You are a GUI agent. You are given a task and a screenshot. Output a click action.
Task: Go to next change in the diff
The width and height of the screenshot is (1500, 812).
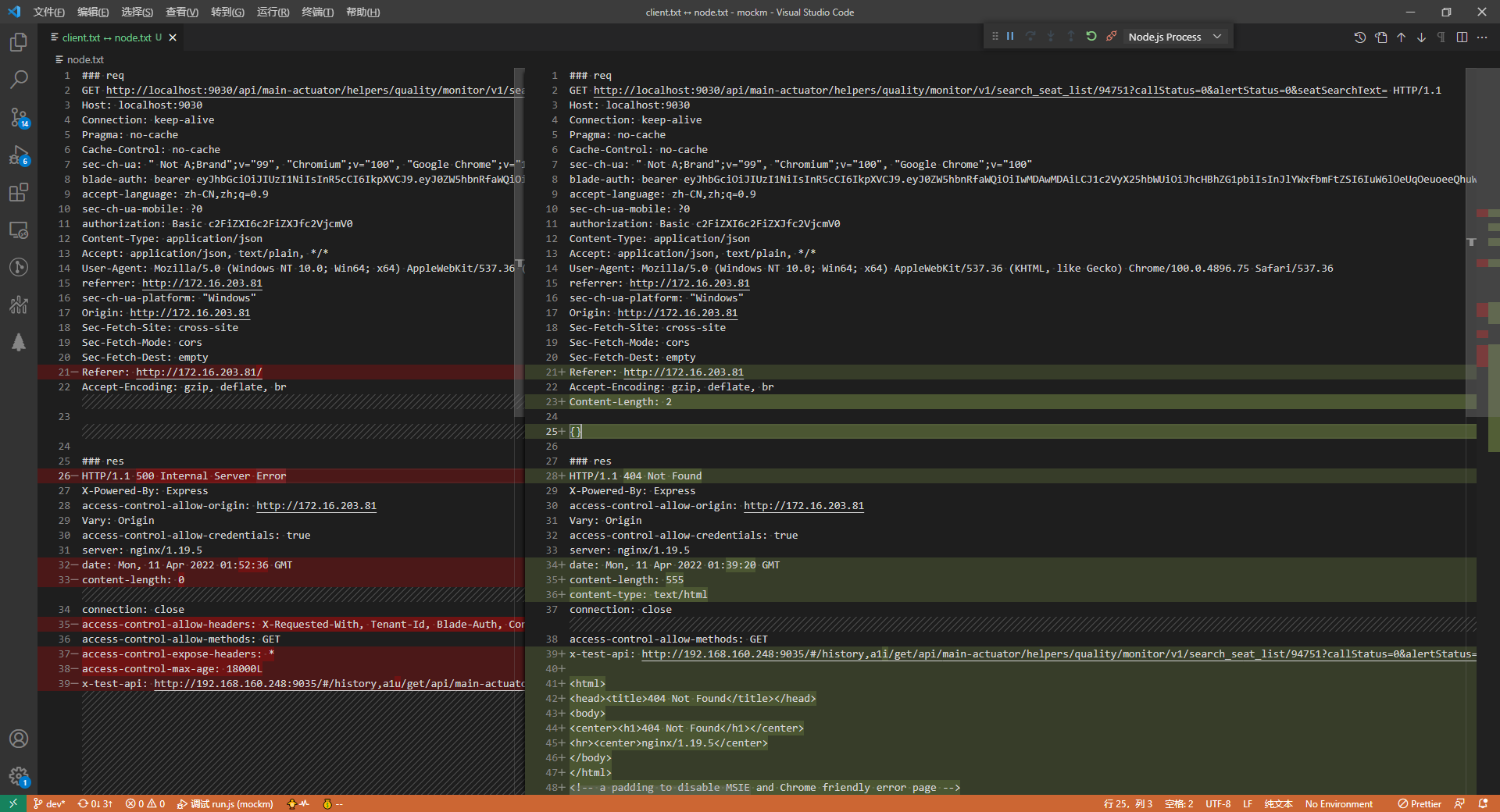point(1420,37)
